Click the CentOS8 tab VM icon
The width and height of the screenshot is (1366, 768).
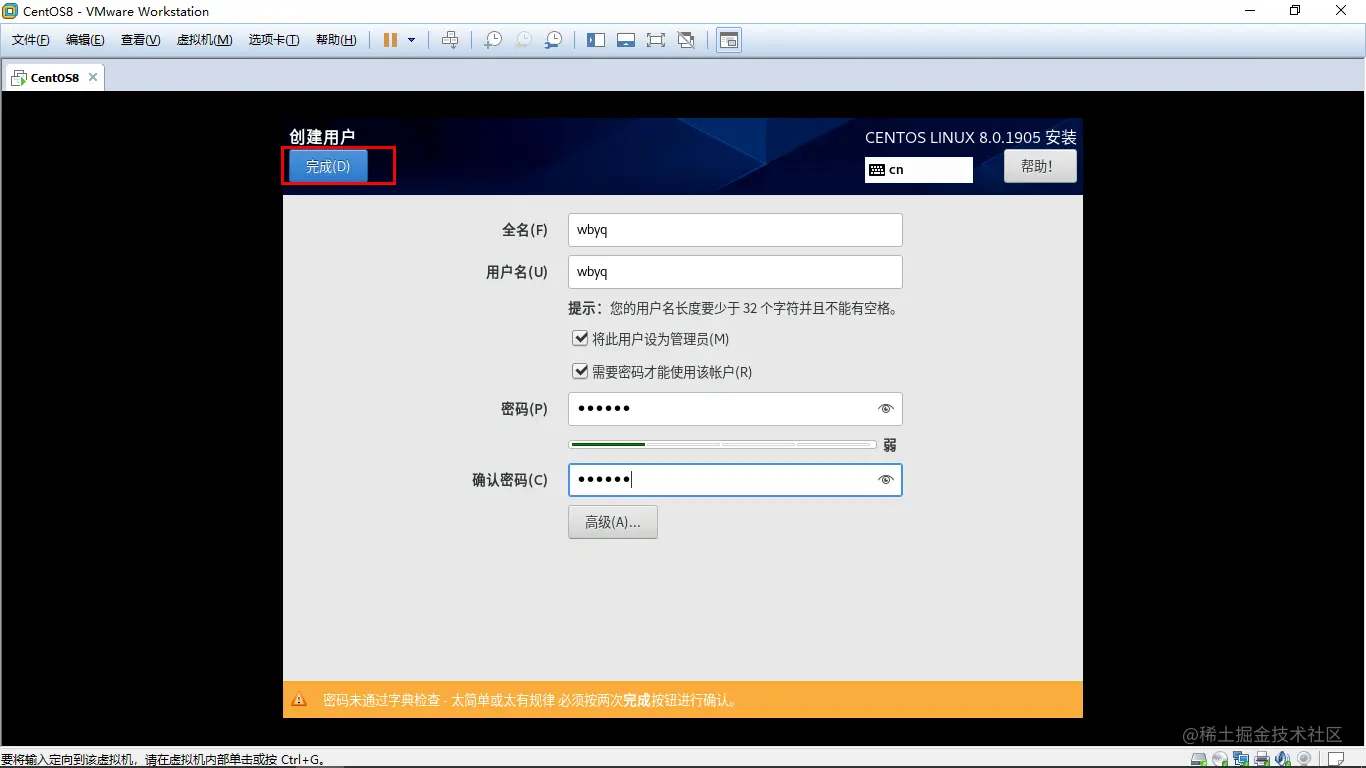pos(19,77)
